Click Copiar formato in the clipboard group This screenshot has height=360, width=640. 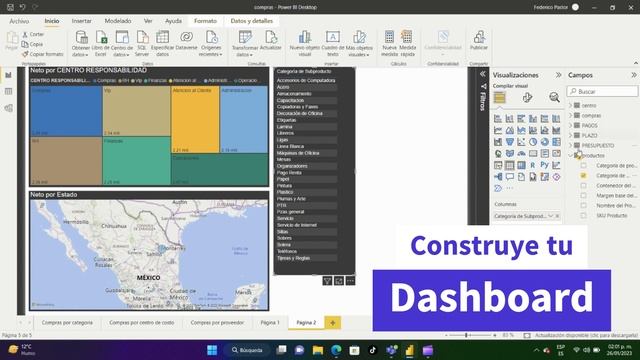tap(43, 54)
